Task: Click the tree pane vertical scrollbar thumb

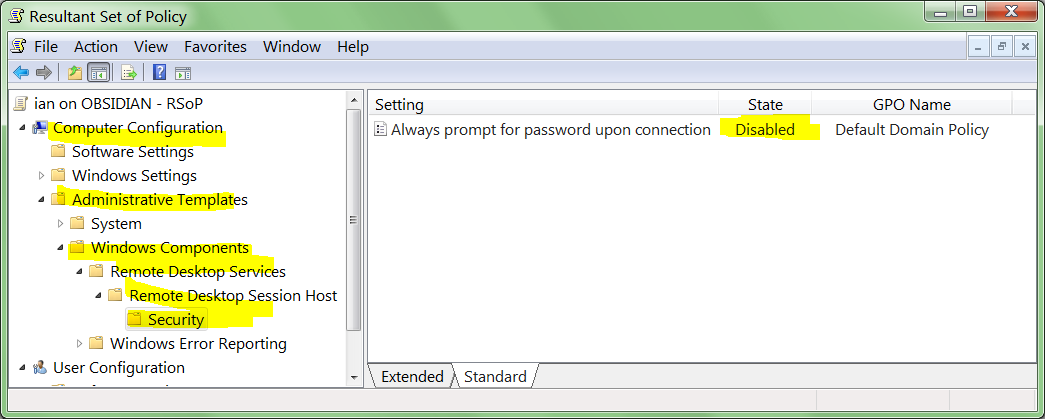Action: tap(352, 220)
